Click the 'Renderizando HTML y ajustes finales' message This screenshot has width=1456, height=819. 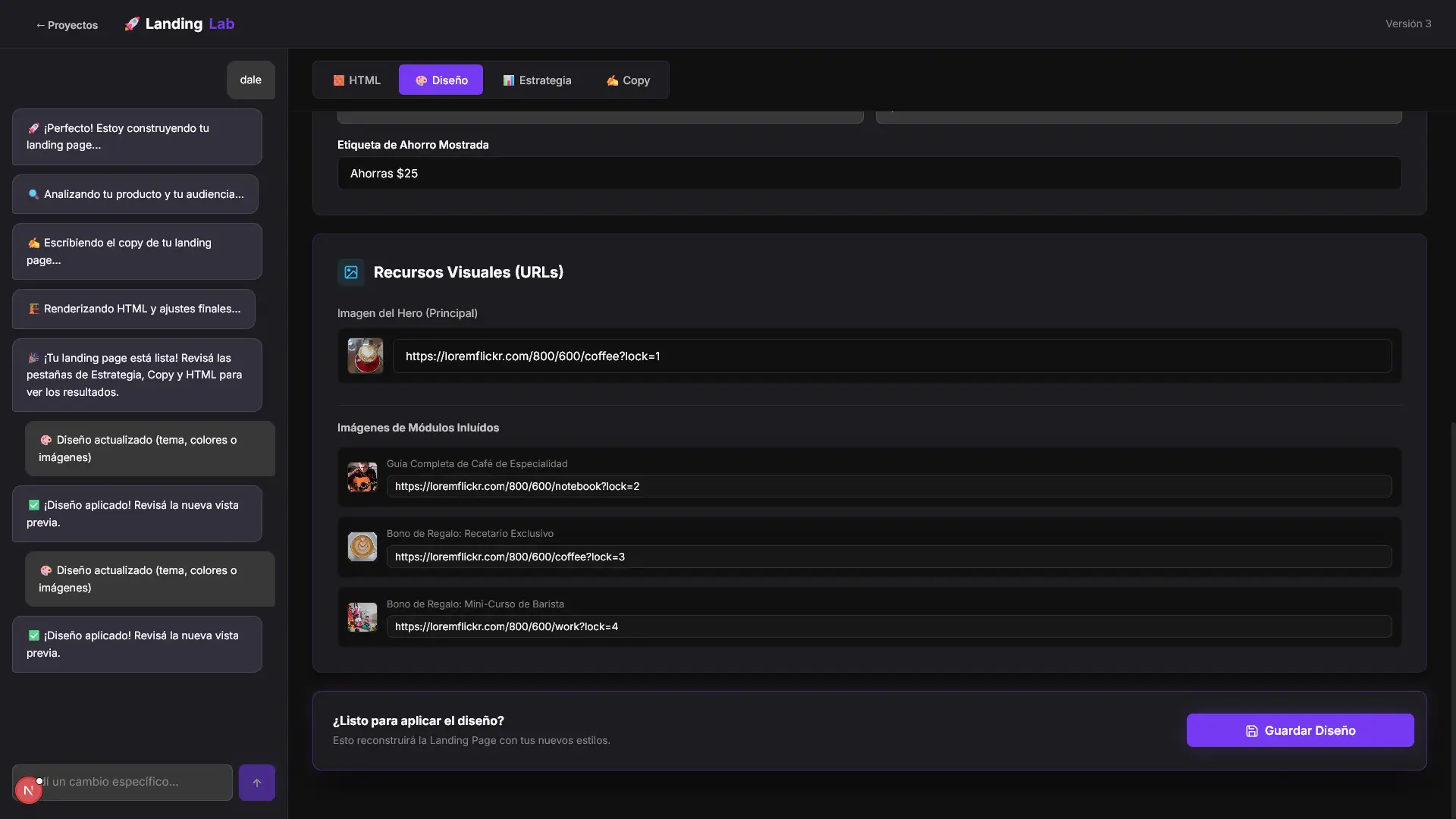pyautogui.click(x=133, y=309)
